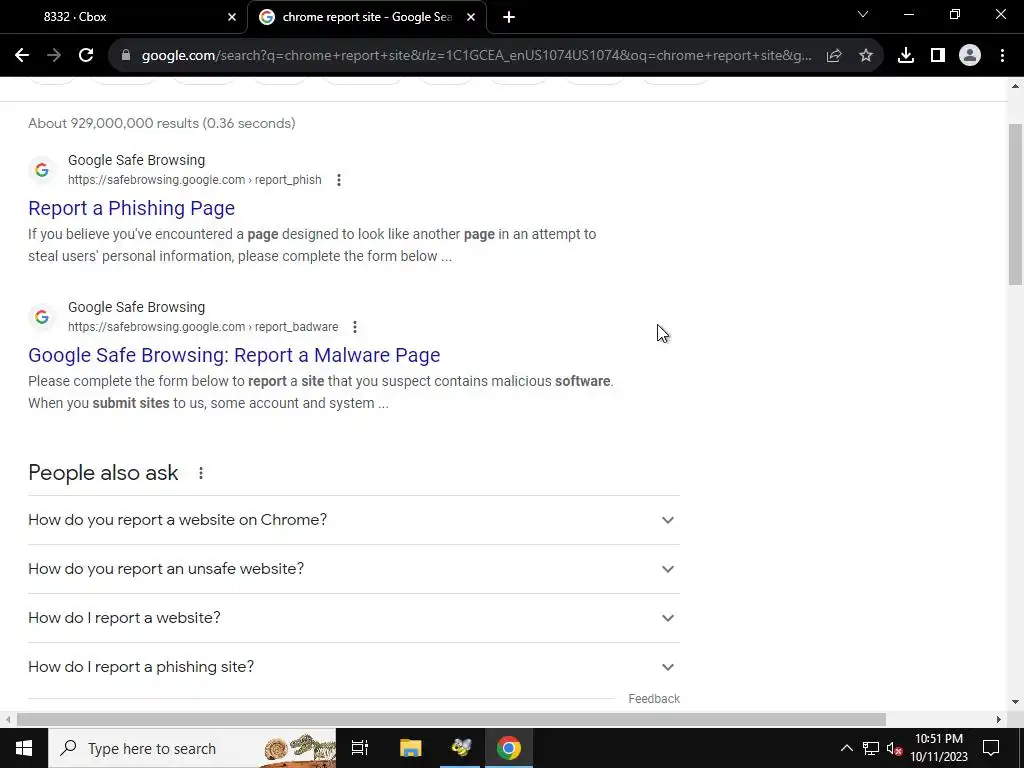Click the vertical scrollbar thumb
1024x768 pixels.
point(1015,204)
